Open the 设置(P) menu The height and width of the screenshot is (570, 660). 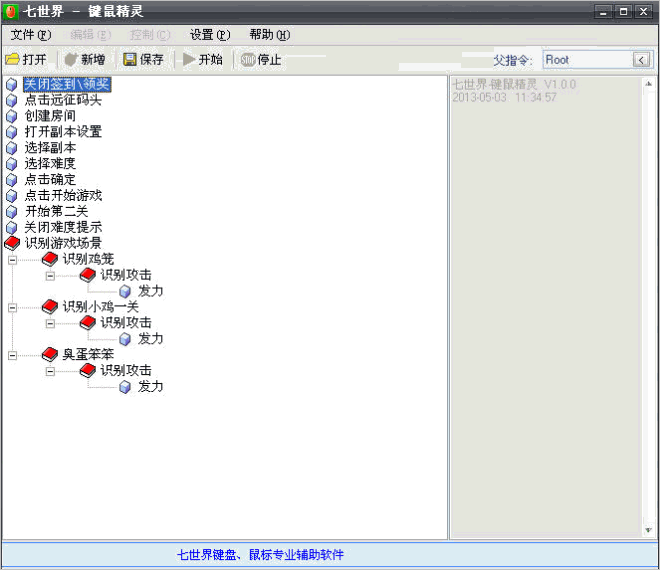[x=210, y=35]
